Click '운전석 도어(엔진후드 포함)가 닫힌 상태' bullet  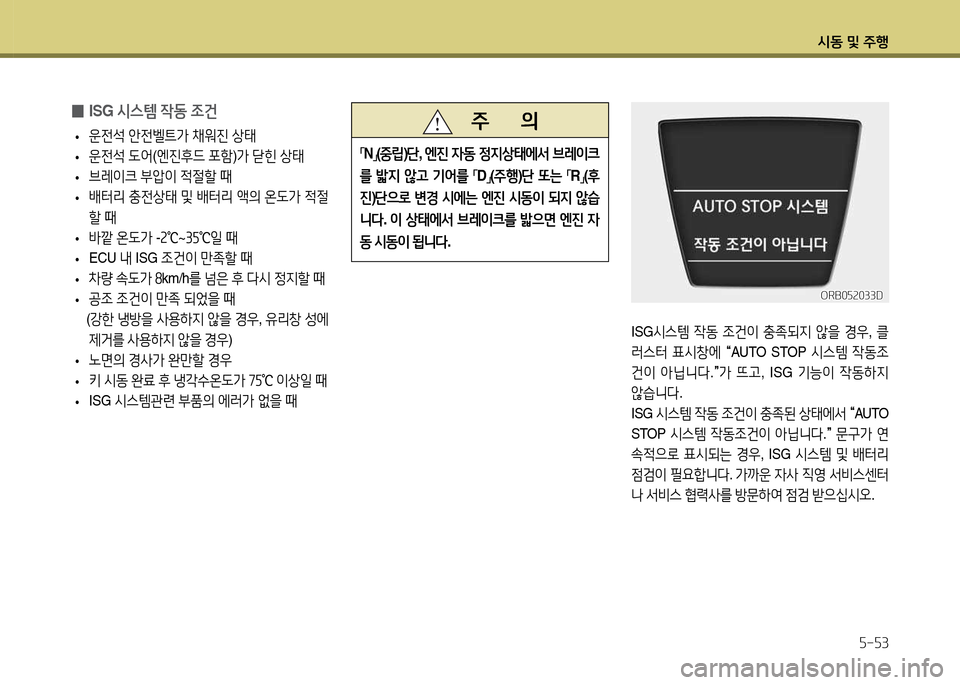pos(196,155)
